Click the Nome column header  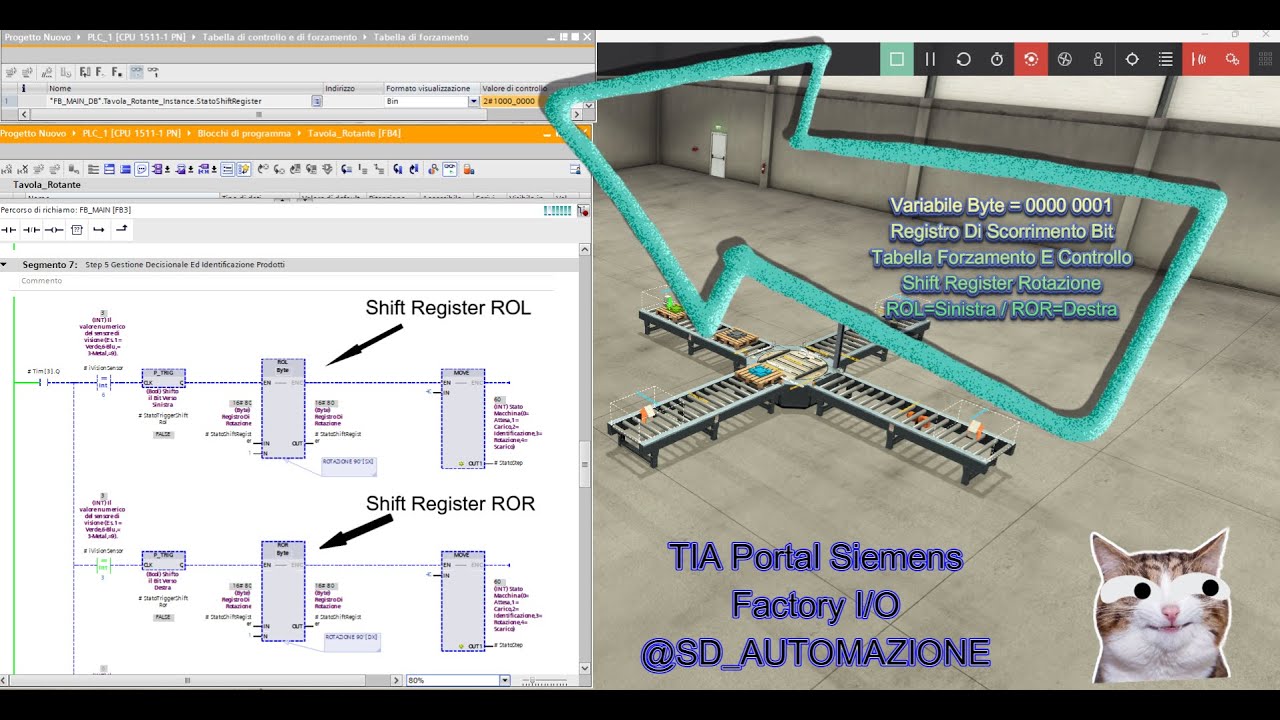185,88
